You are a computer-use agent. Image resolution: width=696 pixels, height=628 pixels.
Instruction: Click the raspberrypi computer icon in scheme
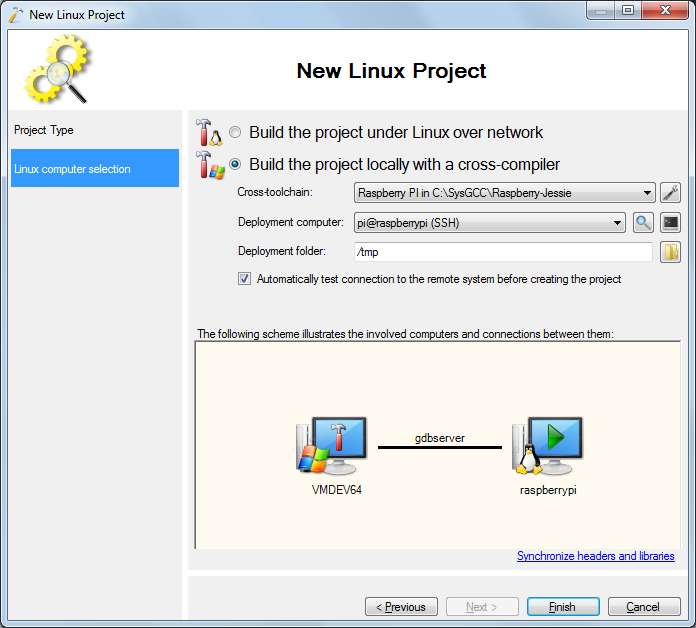pyautogui.click(x=548, y=446)
